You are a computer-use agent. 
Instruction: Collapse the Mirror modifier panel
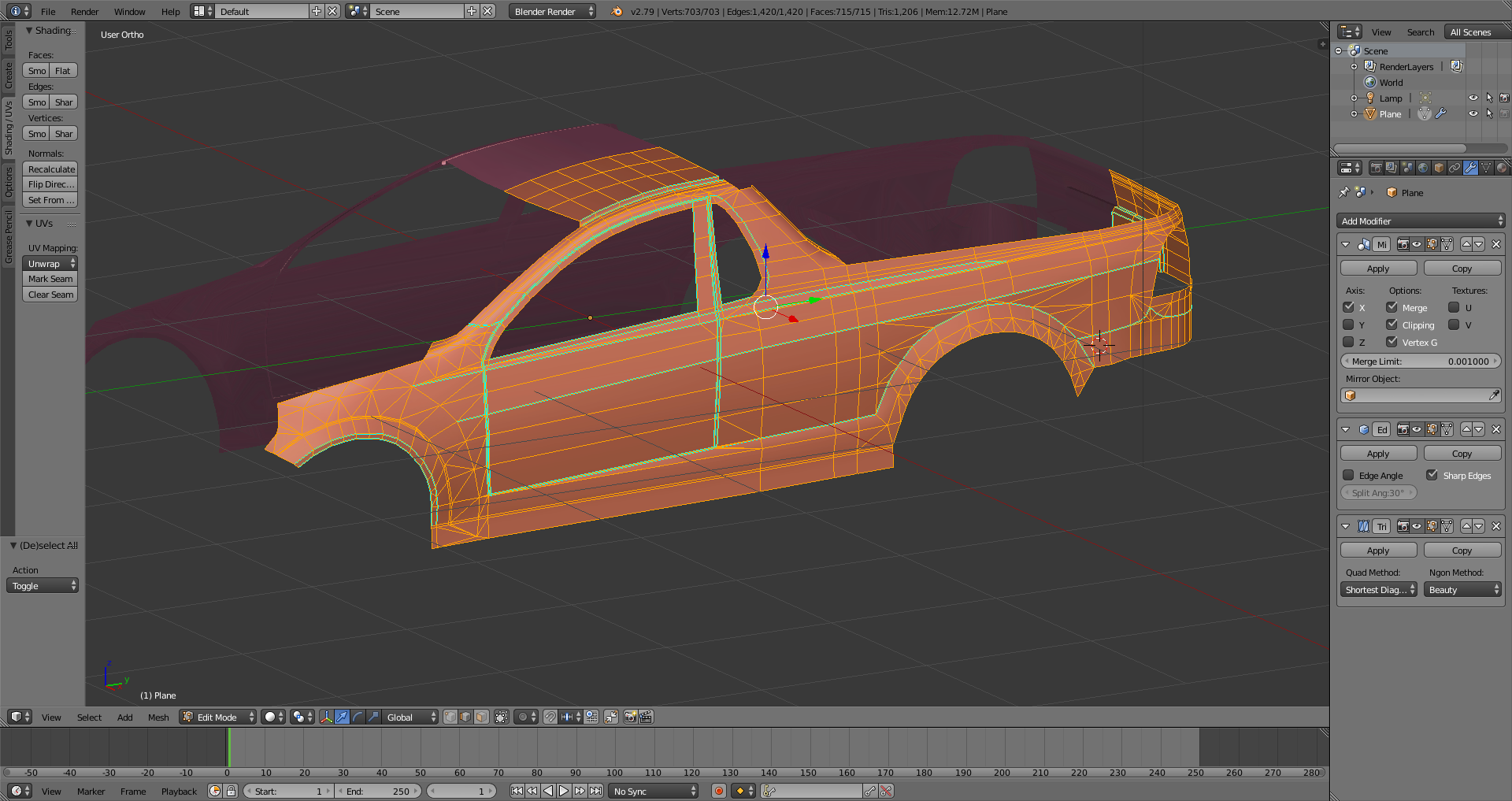[x=1345, y=244]
